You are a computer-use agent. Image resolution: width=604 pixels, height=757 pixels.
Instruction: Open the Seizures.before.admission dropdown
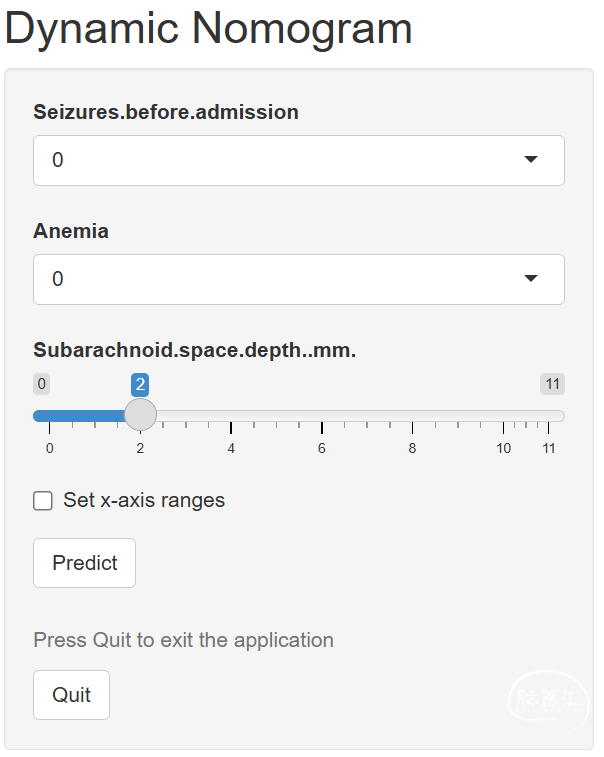pos(299,160)
